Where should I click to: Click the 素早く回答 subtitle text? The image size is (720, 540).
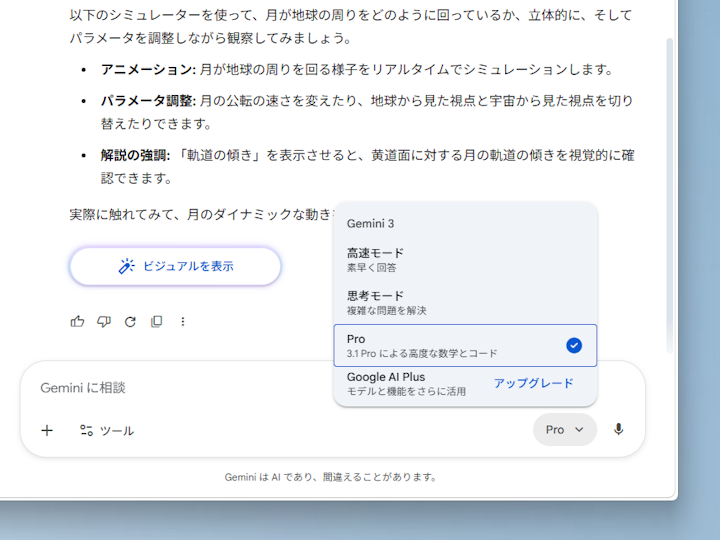(371, 268)
